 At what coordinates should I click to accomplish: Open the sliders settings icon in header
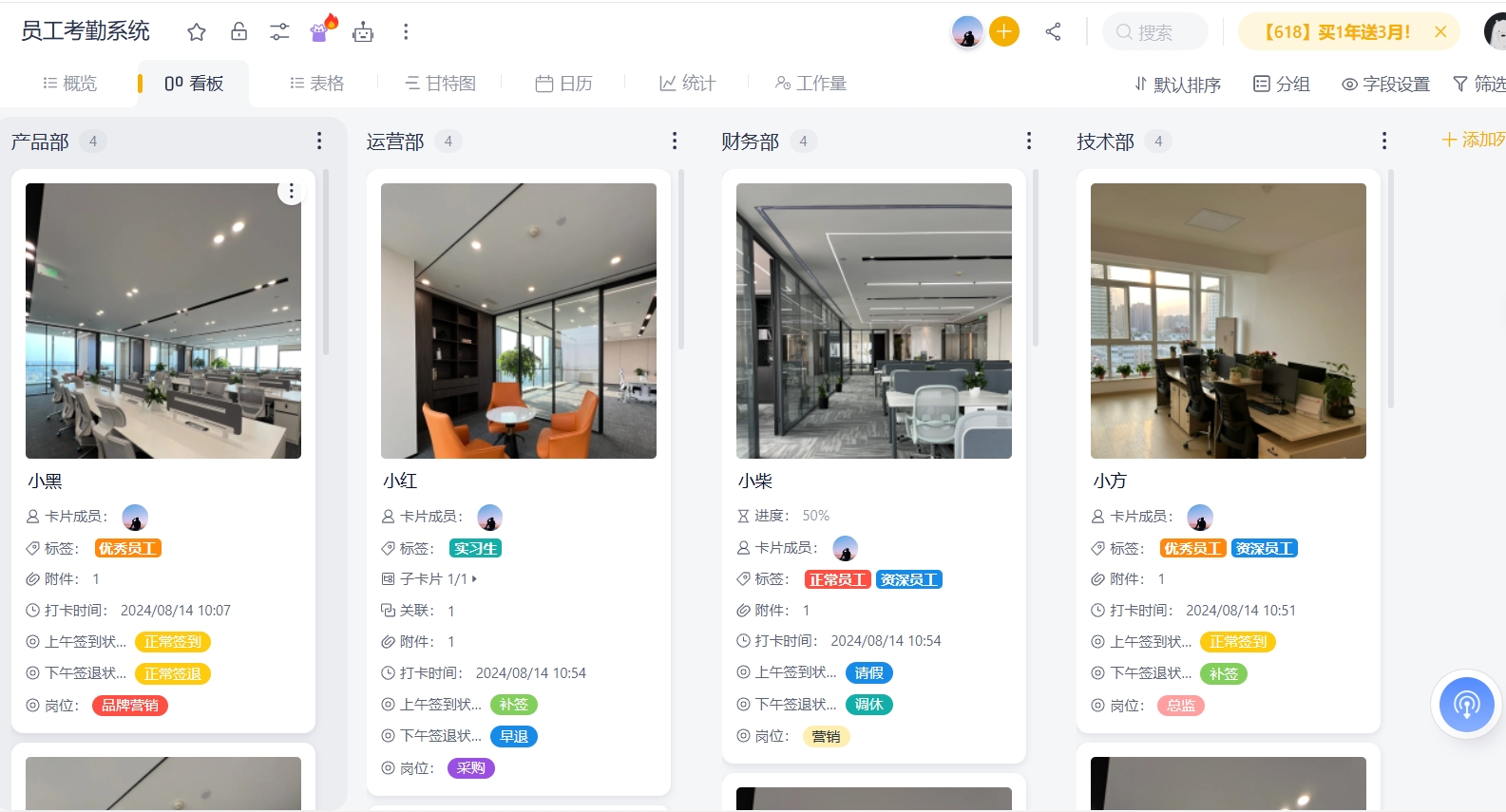tap(279, 32)
